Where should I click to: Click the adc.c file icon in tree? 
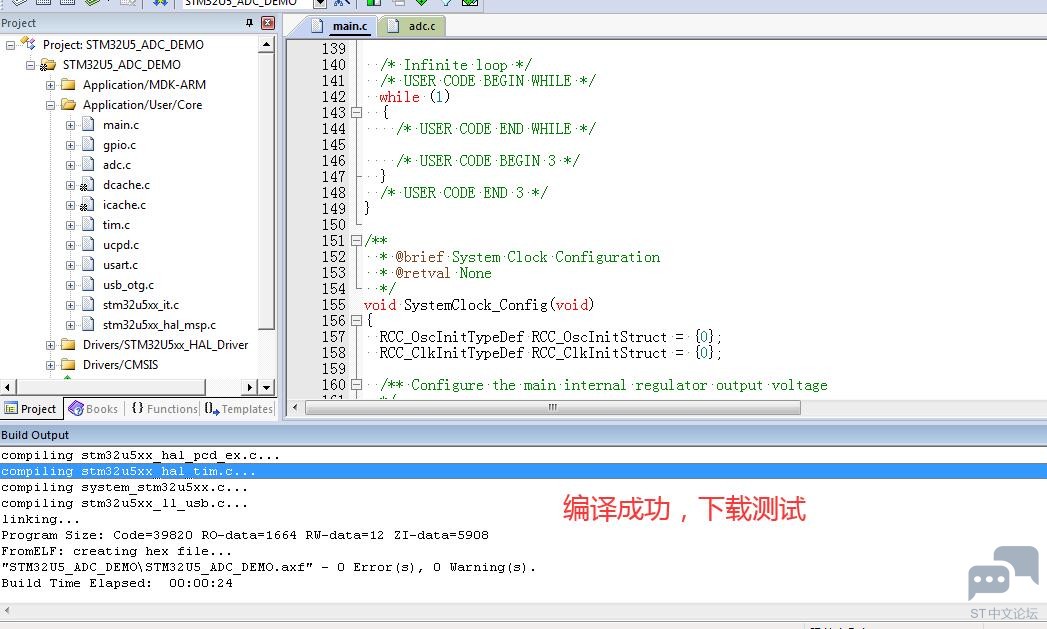tap(88, 164)
